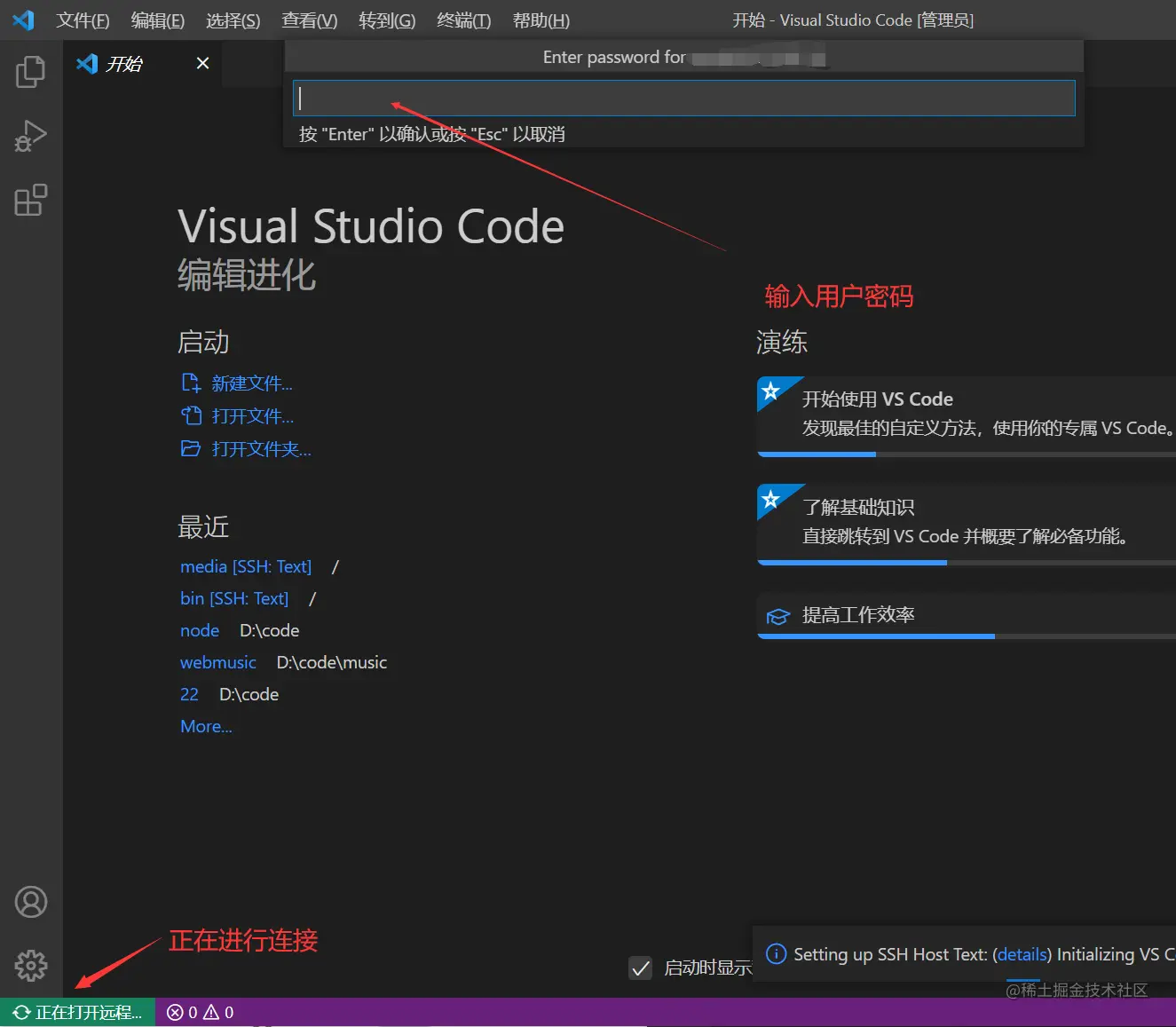This screenshot has height=1027, width=1176.
Task: Click the VS Code logo in title bar
Action: [24, 20]
